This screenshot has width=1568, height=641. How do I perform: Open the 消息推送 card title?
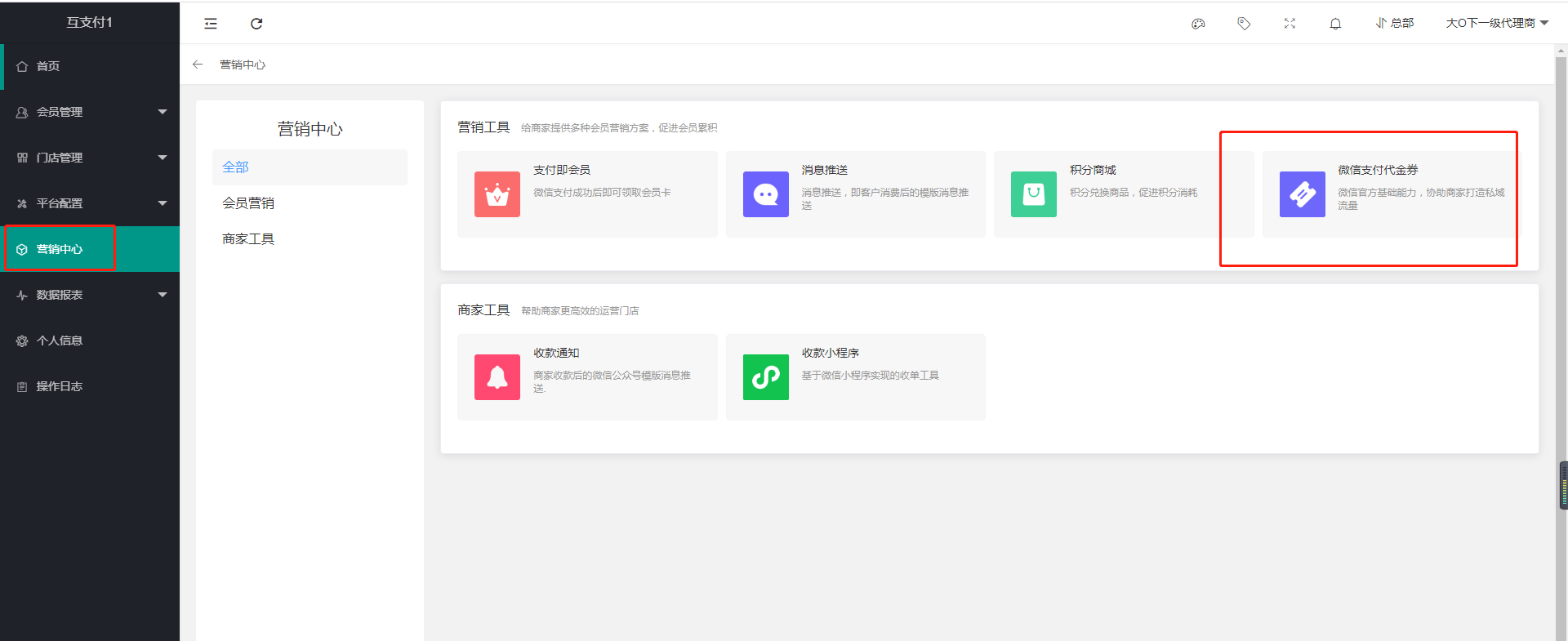click(825, 170)
